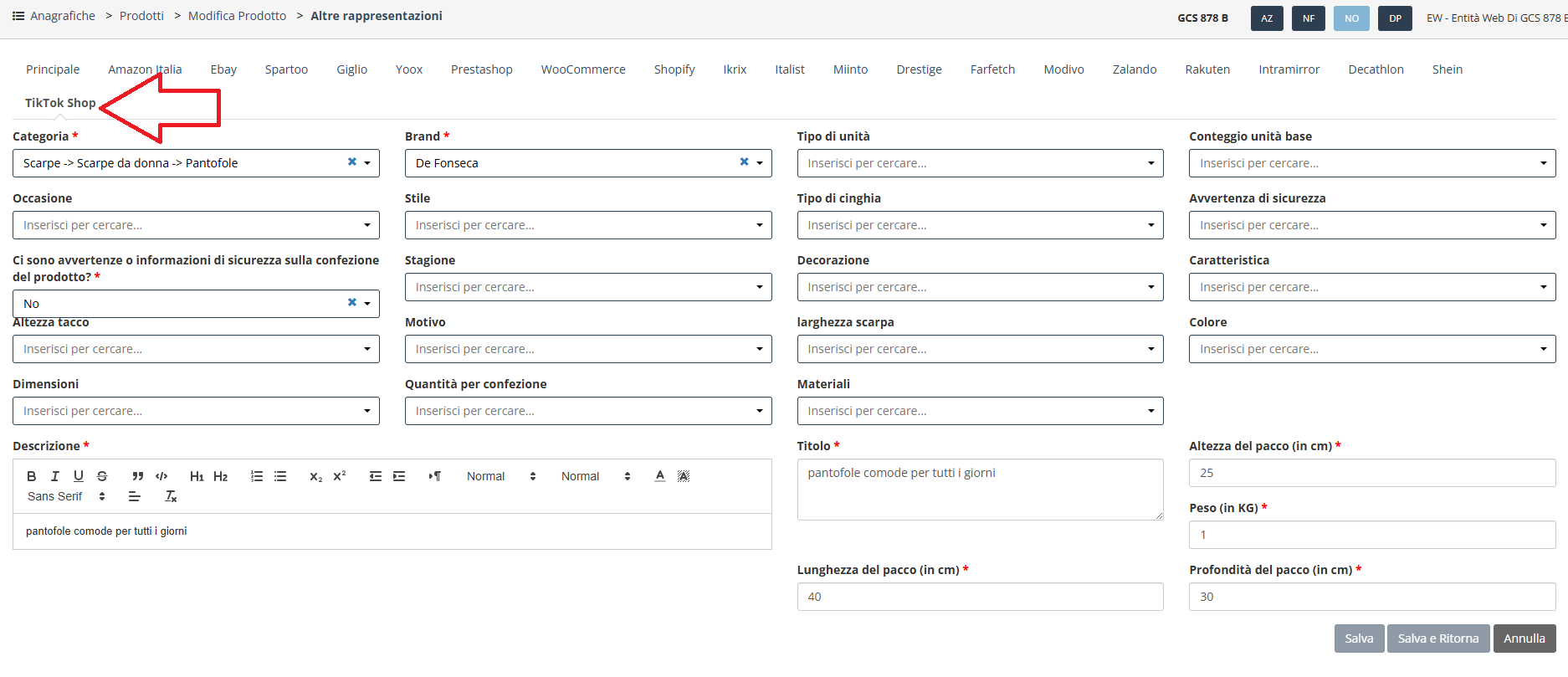Insert a numbered list
The height and width of the screenshot is (677, 1568).
pyautogui.click(x=257, y=476)
